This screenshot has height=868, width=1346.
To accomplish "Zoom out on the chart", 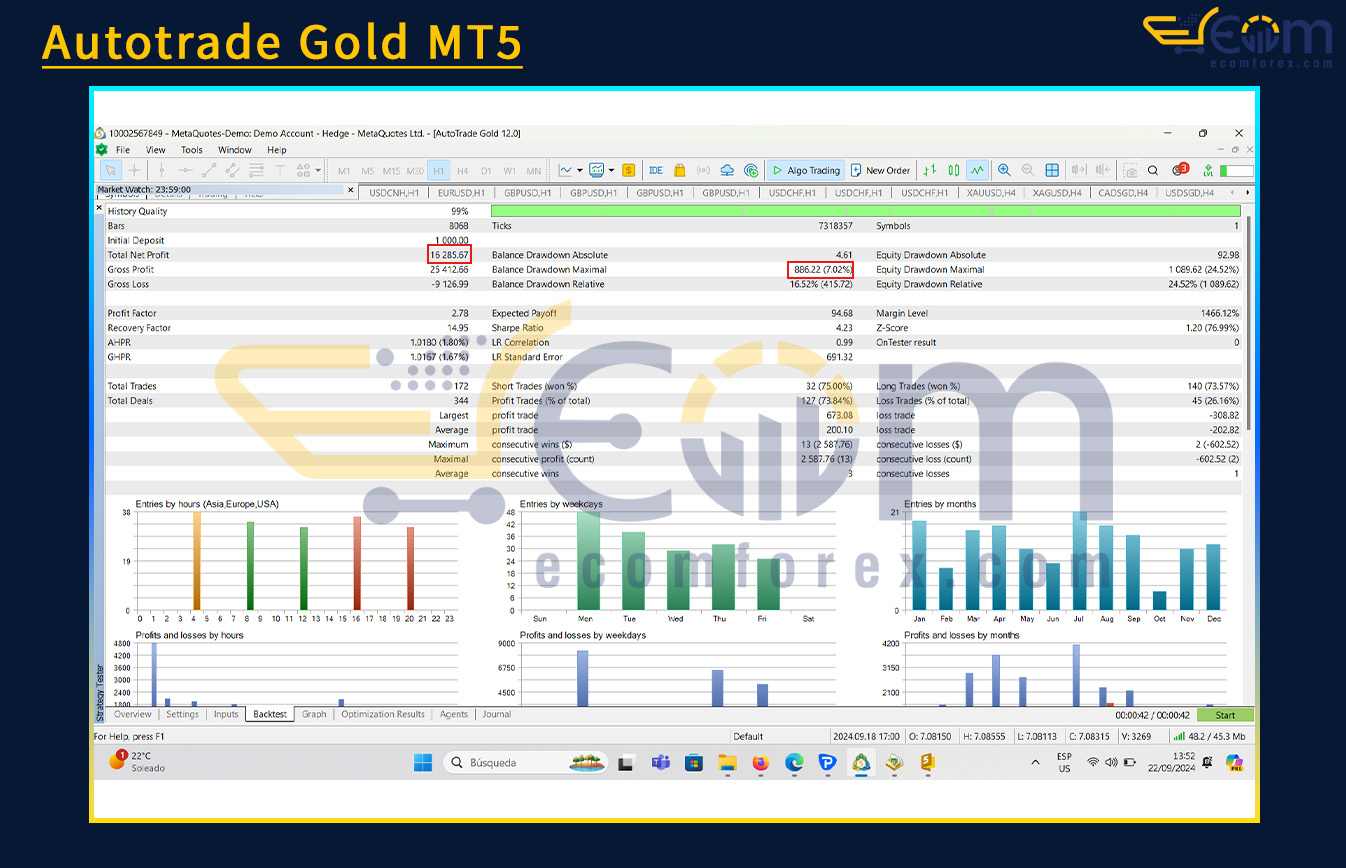I will click(x=1028, y=170).
